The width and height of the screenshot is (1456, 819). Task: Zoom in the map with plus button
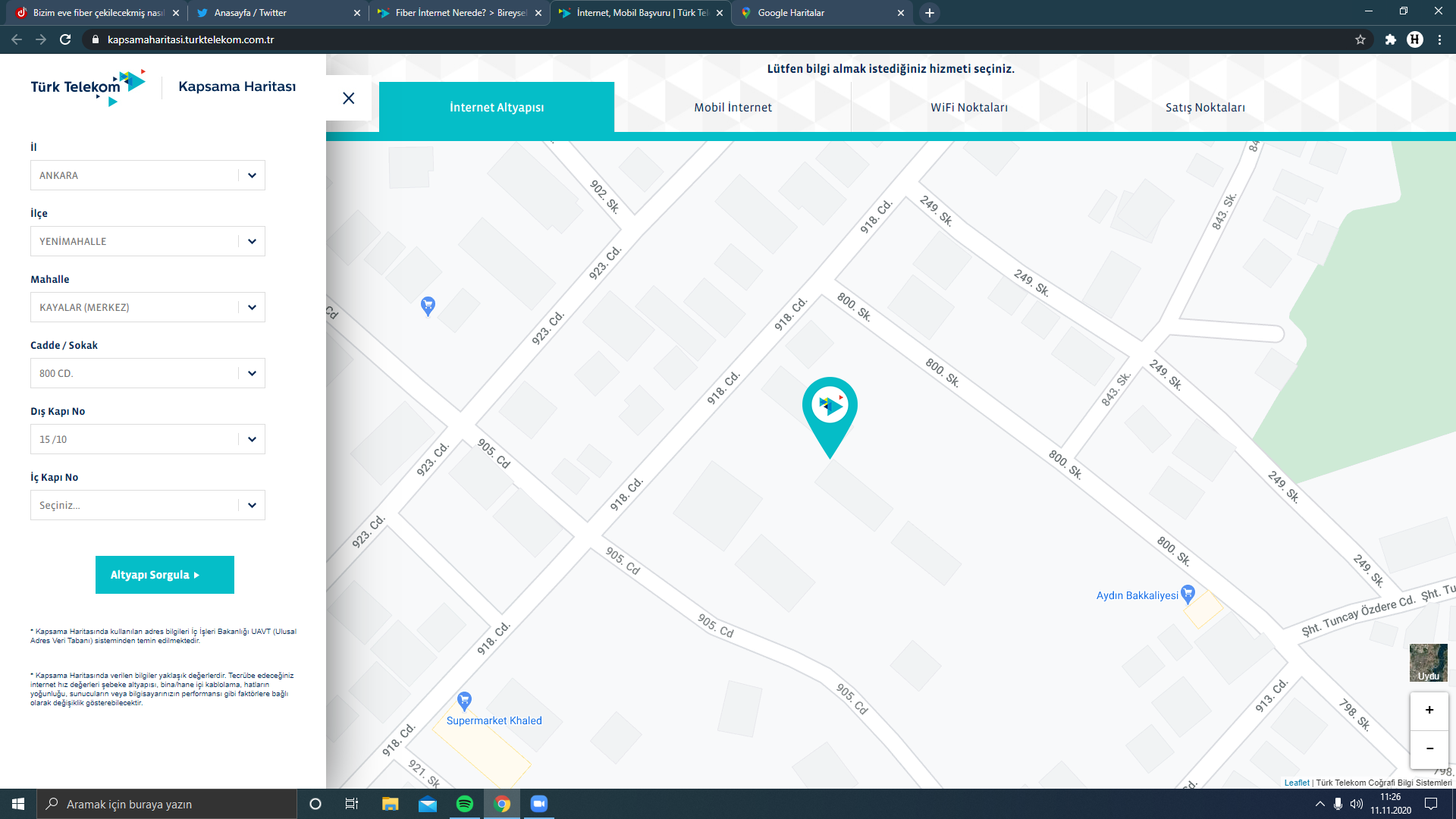tap(1429, 711)
